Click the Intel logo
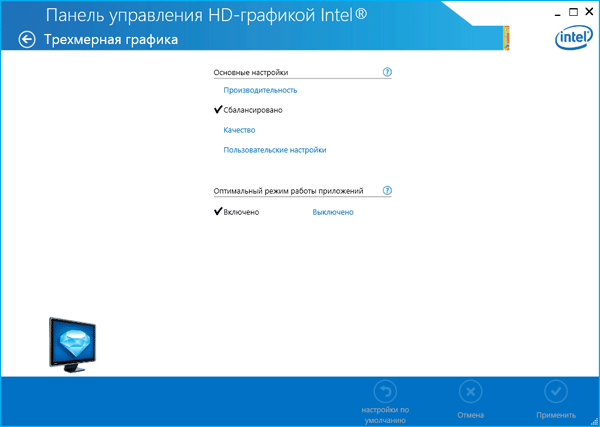 coord(574,39)
